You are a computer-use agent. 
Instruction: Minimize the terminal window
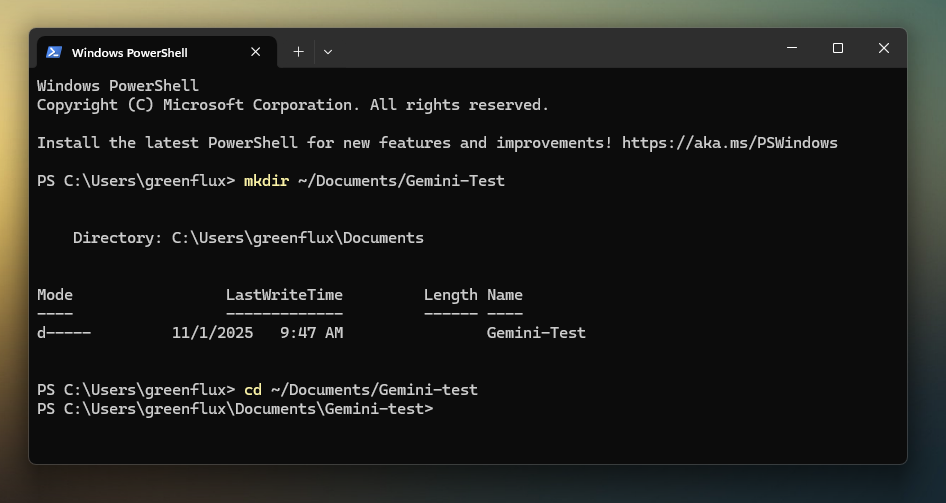(x=792, y=48)
